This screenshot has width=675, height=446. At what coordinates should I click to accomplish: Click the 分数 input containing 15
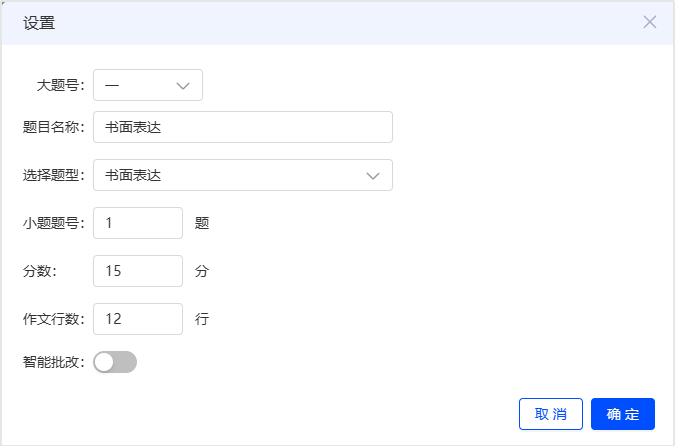click(138, 271)
